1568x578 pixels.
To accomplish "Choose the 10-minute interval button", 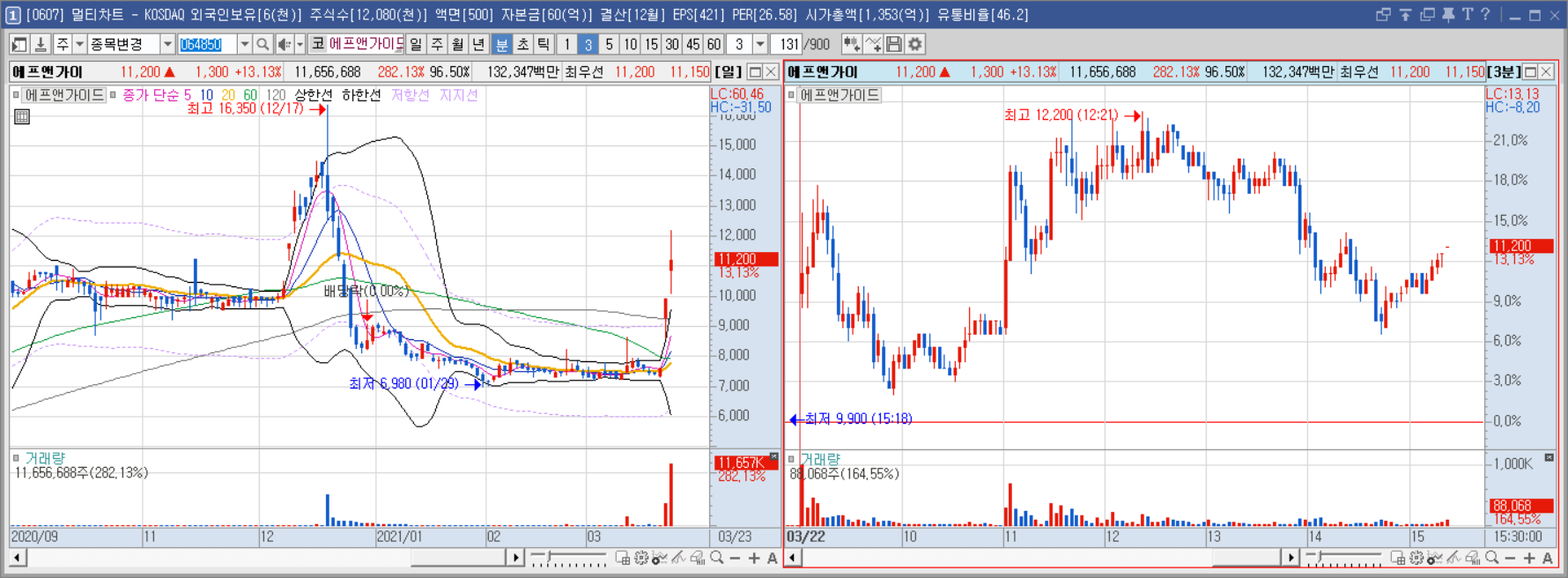I will [630, 44].
